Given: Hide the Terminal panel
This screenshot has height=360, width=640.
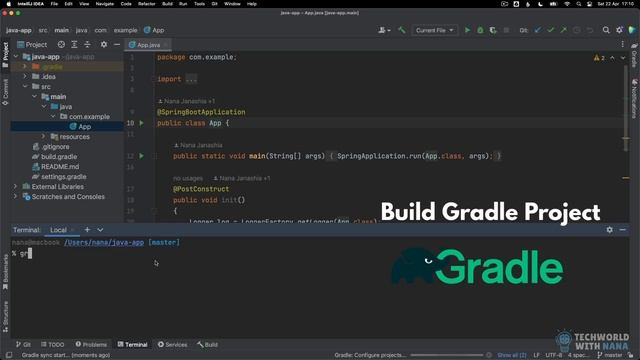Looking at the screenshot, I should click(x=622, y=230).
